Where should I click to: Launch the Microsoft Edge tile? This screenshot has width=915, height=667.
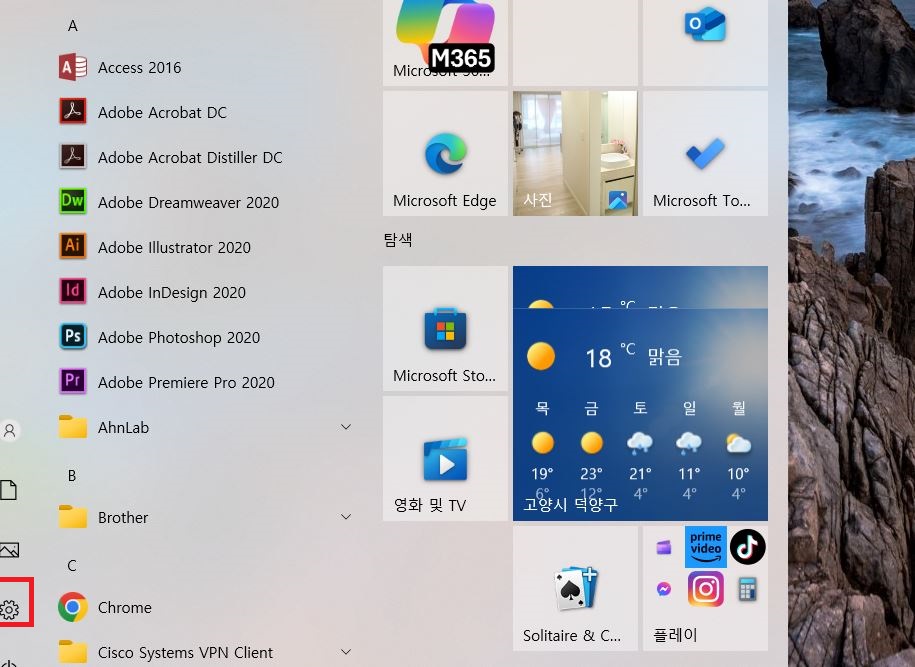pyautogui.click(x=445, y=153)
